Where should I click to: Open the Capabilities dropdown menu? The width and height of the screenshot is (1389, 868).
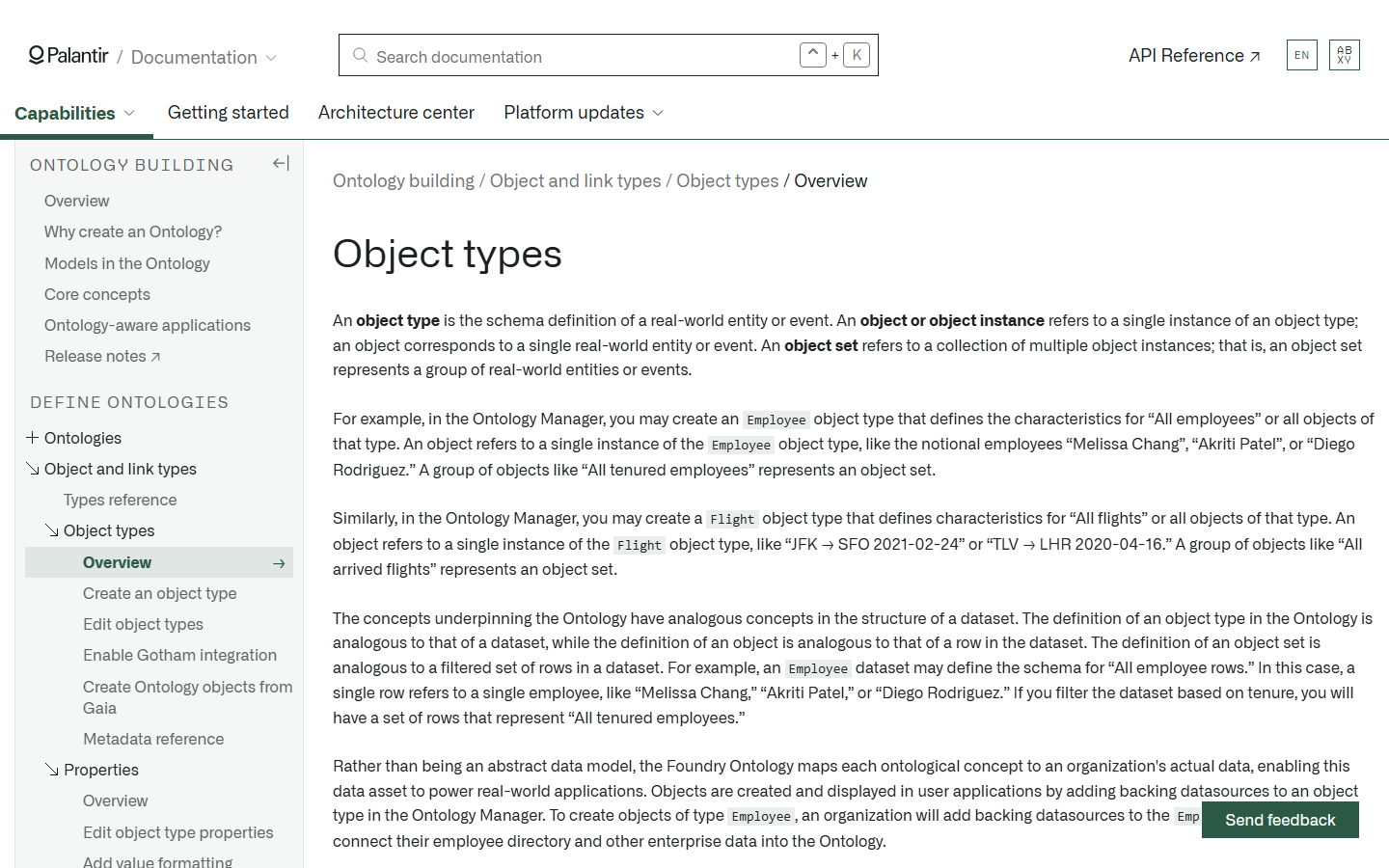coord(75,113)
